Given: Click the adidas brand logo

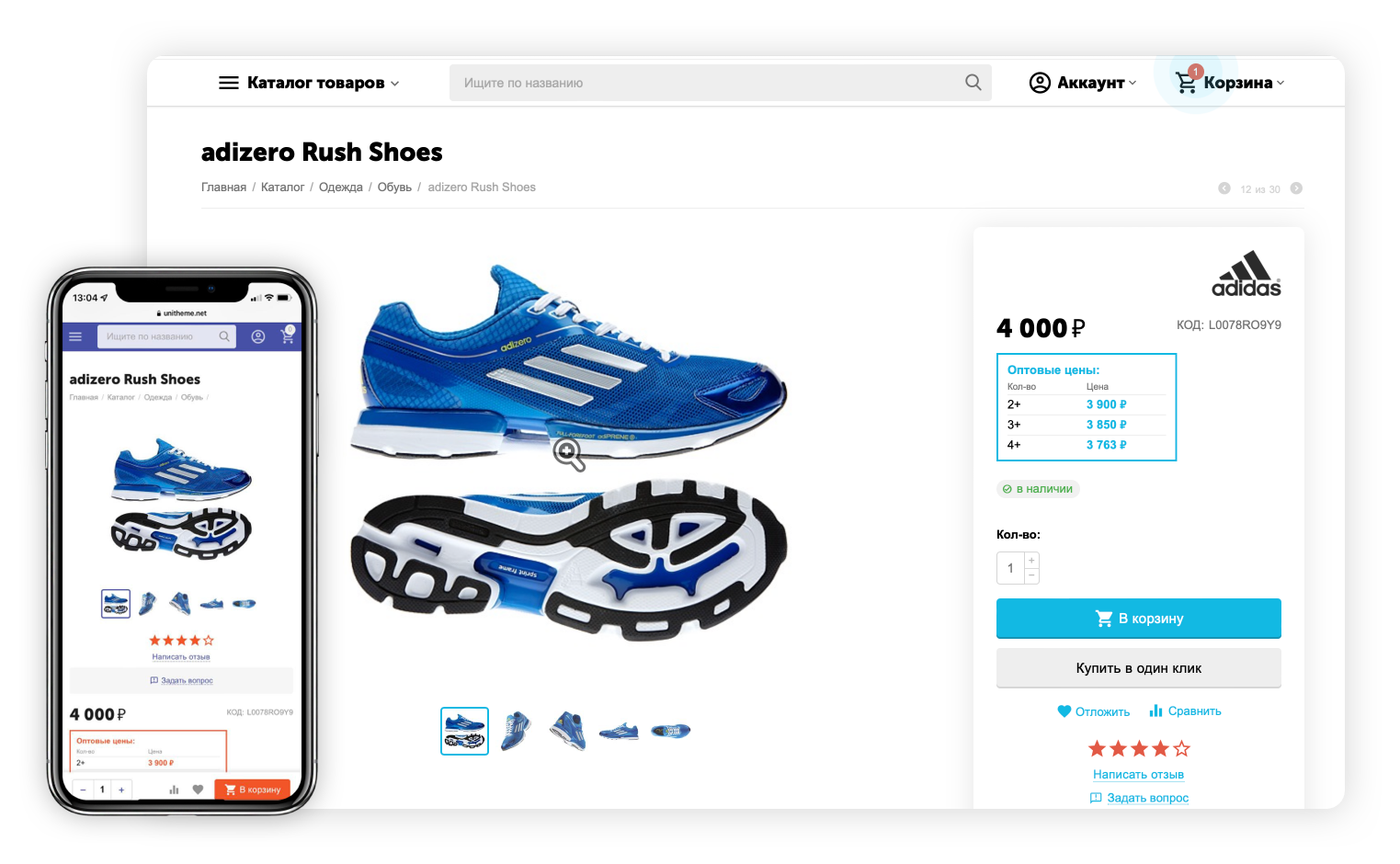Looking at the screenshot, I should (1246, 274).
